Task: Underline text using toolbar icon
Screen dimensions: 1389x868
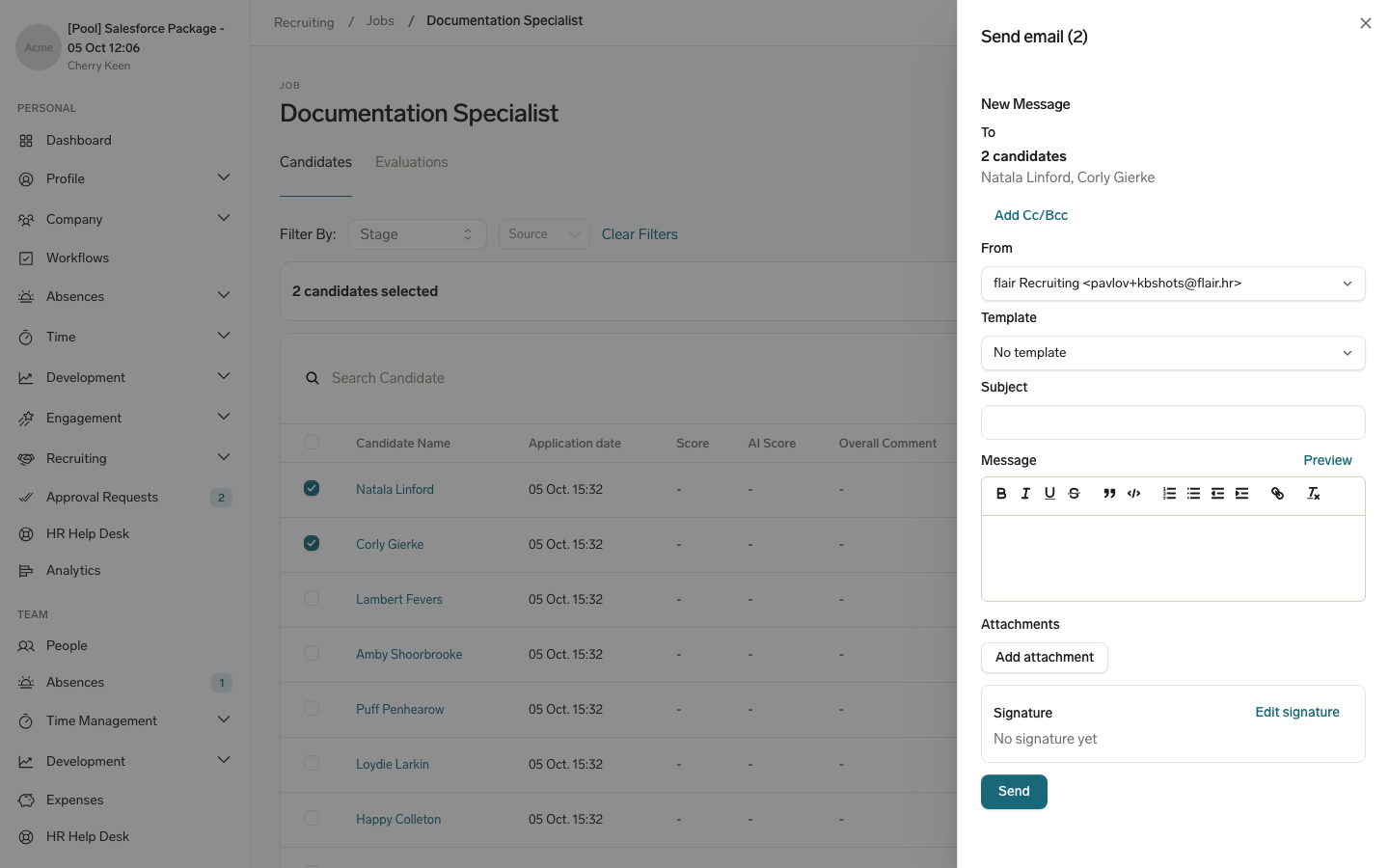Action: click(x=1049, y=494)
